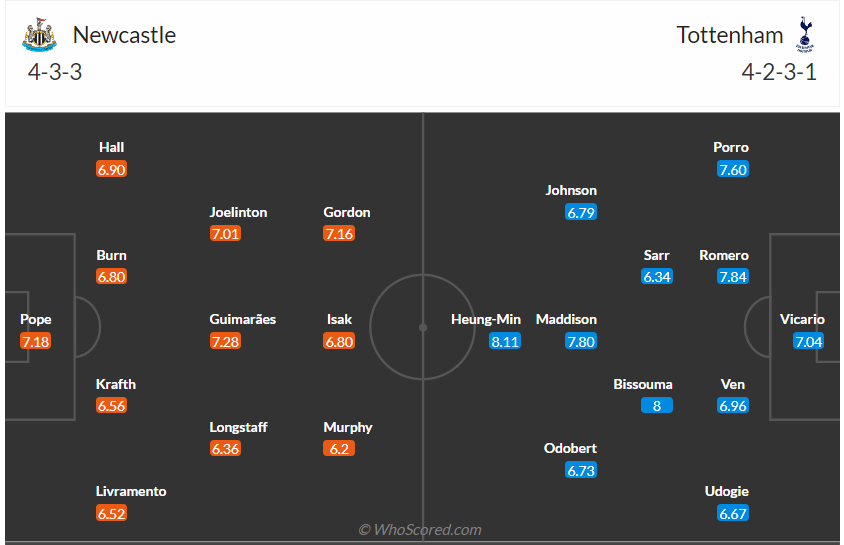Click player name Joelinton

(x=238, y=212)
